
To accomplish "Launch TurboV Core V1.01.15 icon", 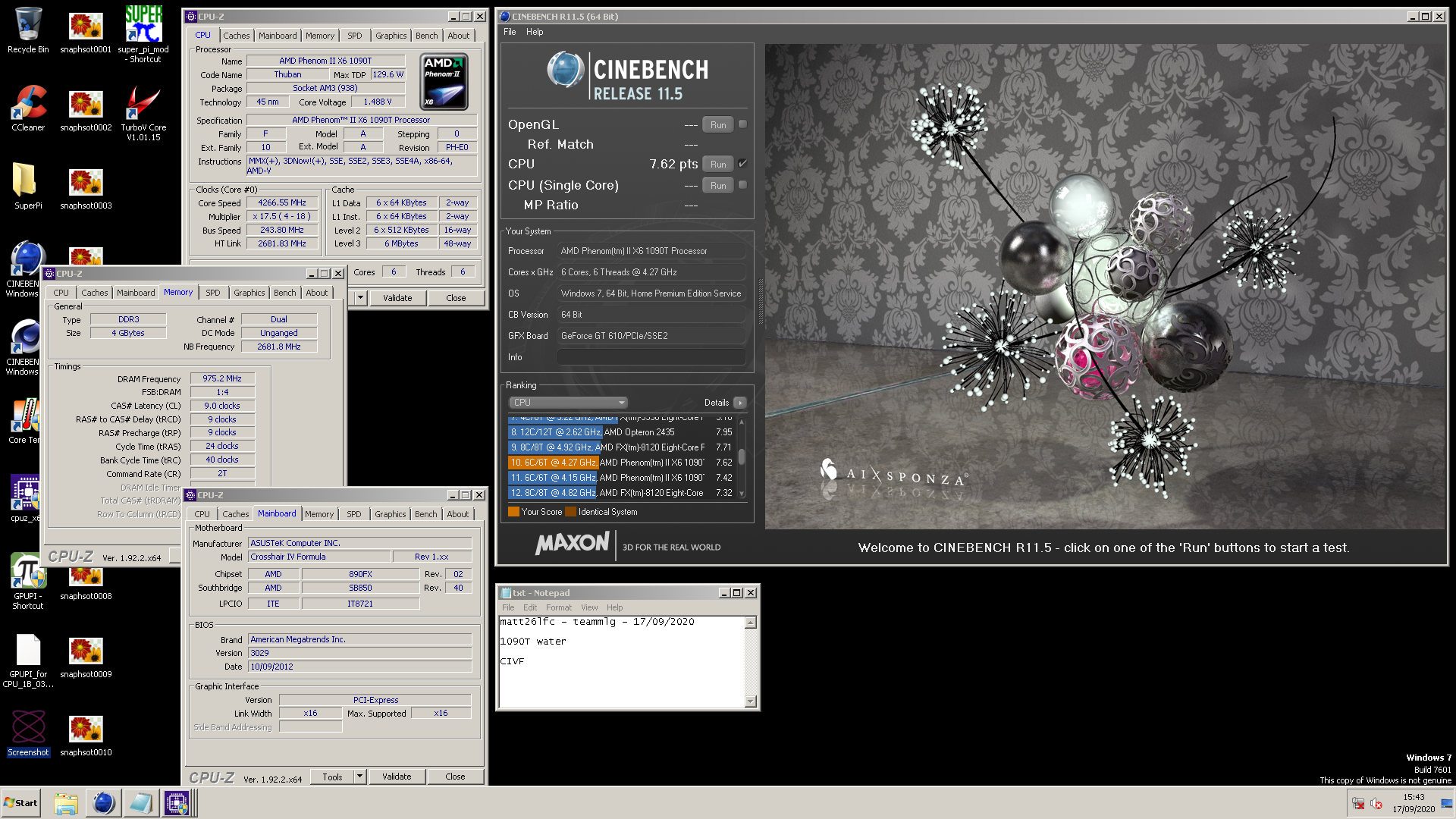I will tap(143, 112).
